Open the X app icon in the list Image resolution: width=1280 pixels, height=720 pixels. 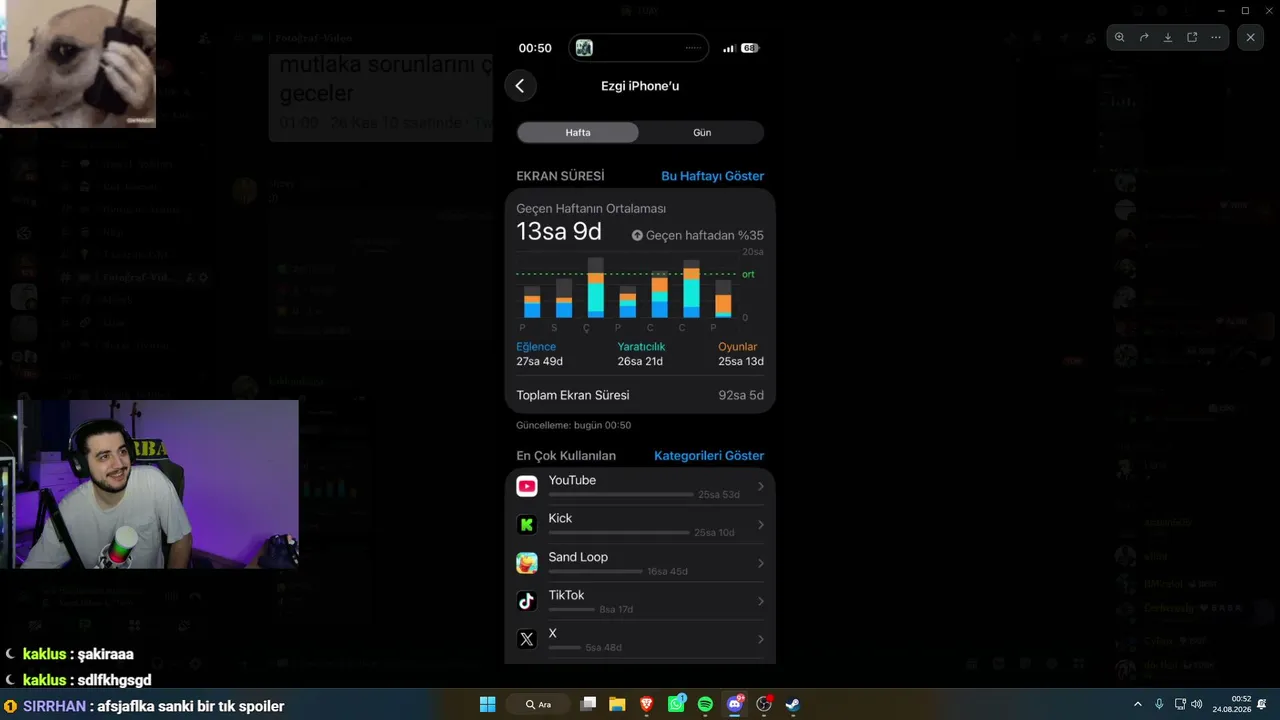pyautogui.click(x=527, y=639)
